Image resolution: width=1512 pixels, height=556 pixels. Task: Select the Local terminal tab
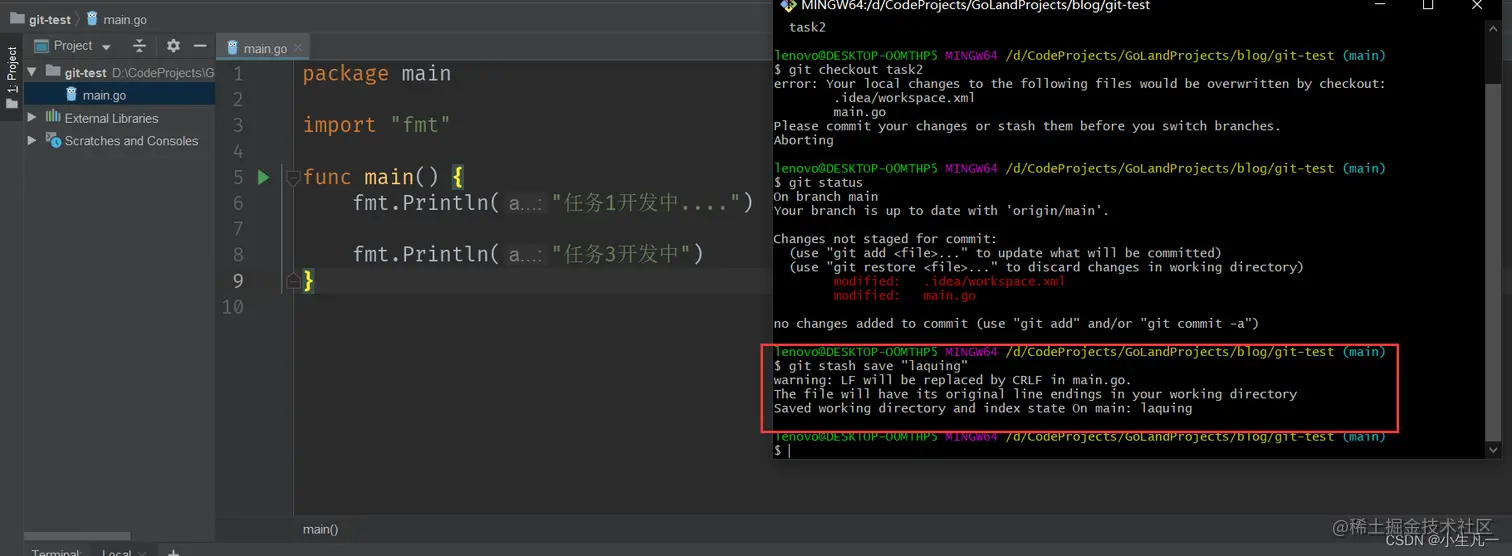point(117,552)
